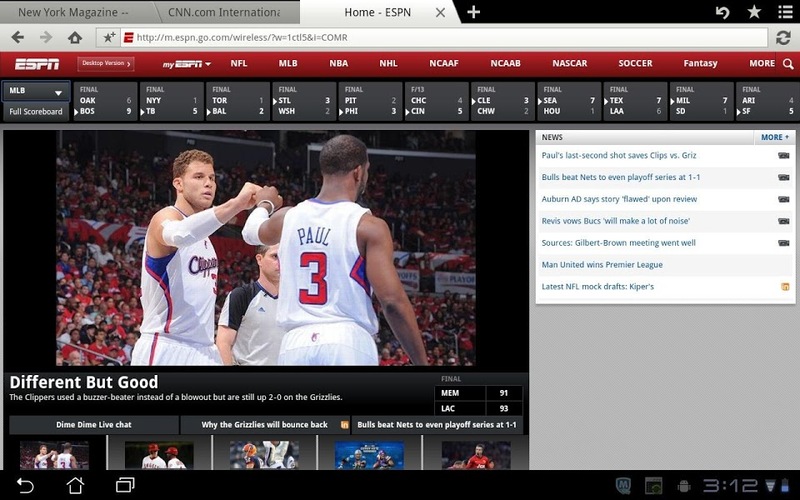The height and width of the screenshot is (500, 800).
Task: Select the Clippers players thumbnail in carousel
Action: (x=54, y=456)
